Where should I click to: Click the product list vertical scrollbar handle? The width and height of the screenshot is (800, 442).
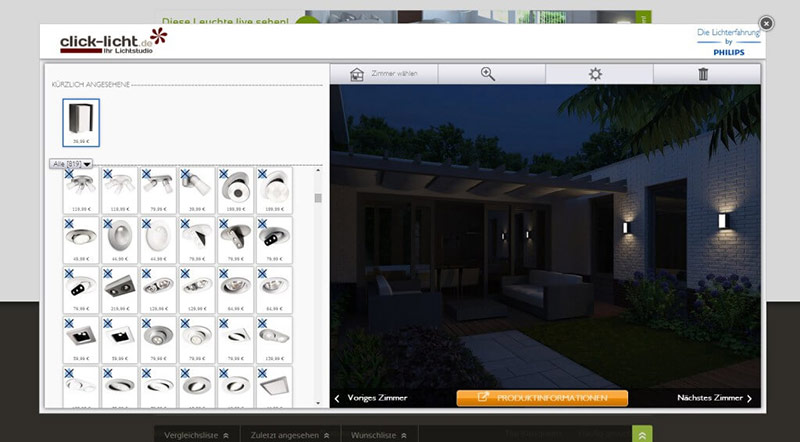click(x=318, y=198)
